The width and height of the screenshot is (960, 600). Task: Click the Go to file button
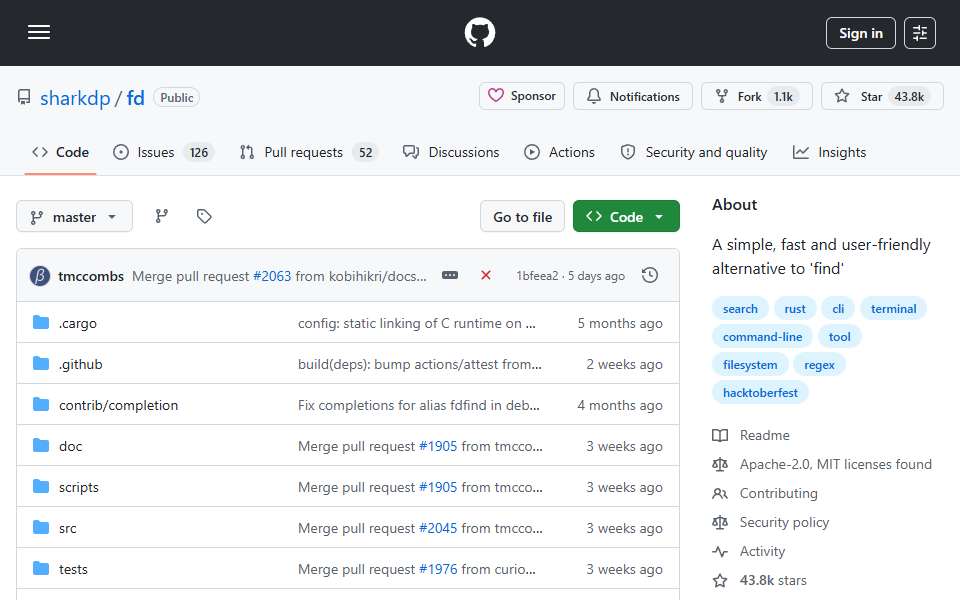(x=522, y=217)
